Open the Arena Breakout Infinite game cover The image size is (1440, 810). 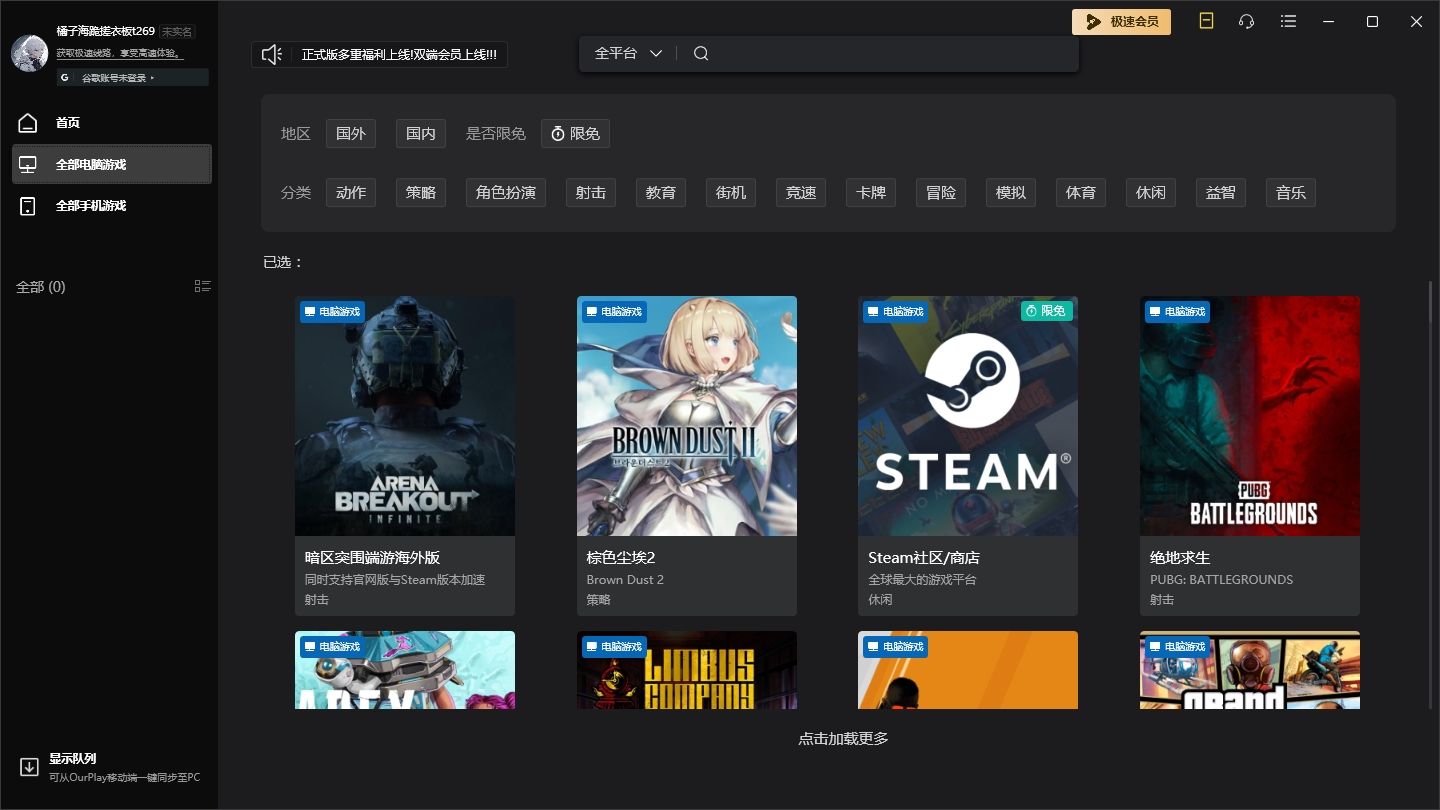tap(405, 416)
